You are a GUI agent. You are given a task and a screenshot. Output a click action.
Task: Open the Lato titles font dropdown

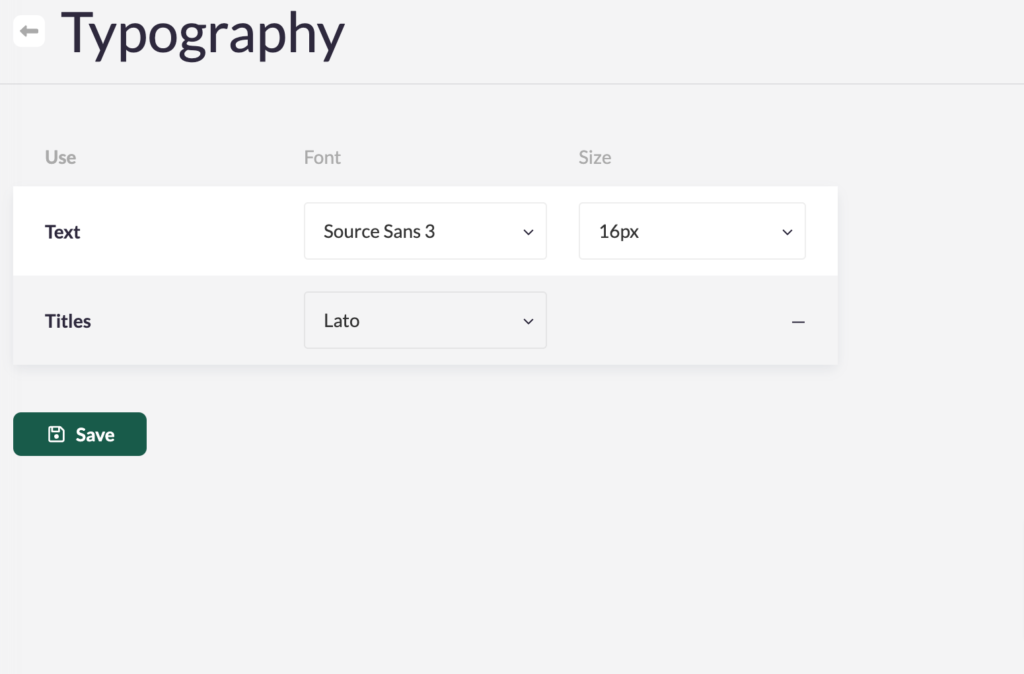[x=425, y=321]
